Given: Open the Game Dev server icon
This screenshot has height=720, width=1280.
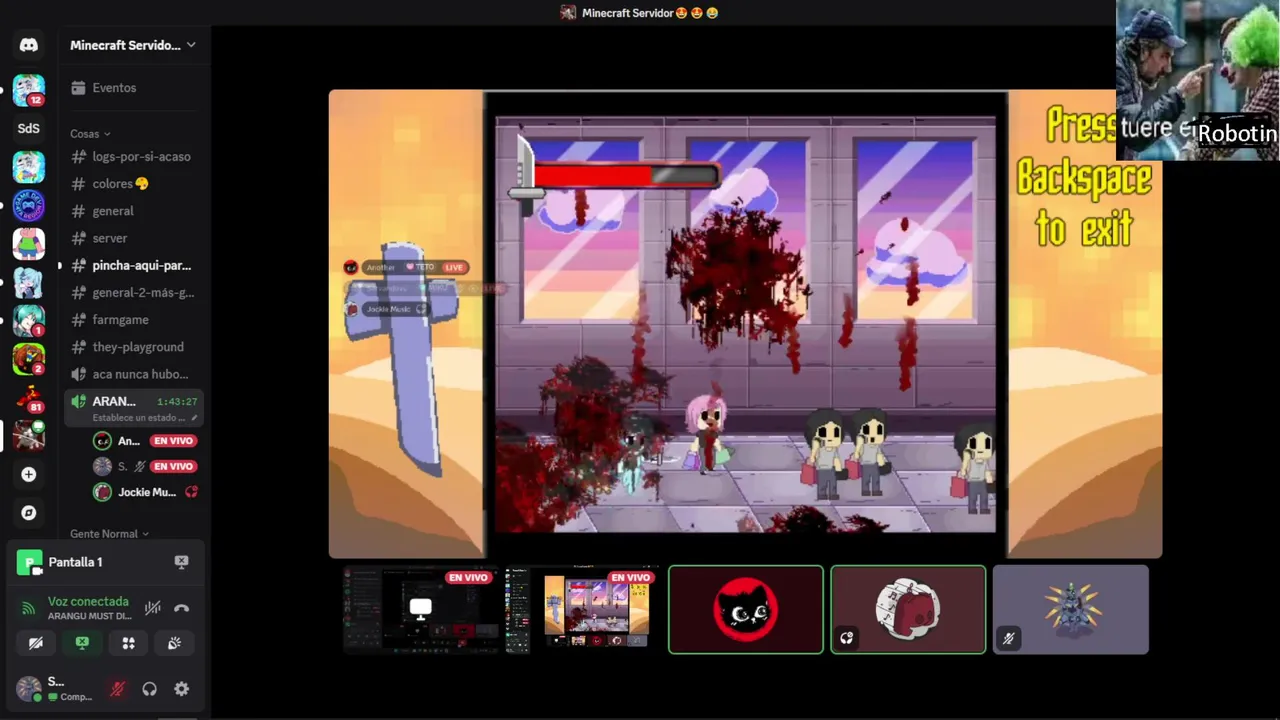Looking at the screenshot, I should (29, 205).
